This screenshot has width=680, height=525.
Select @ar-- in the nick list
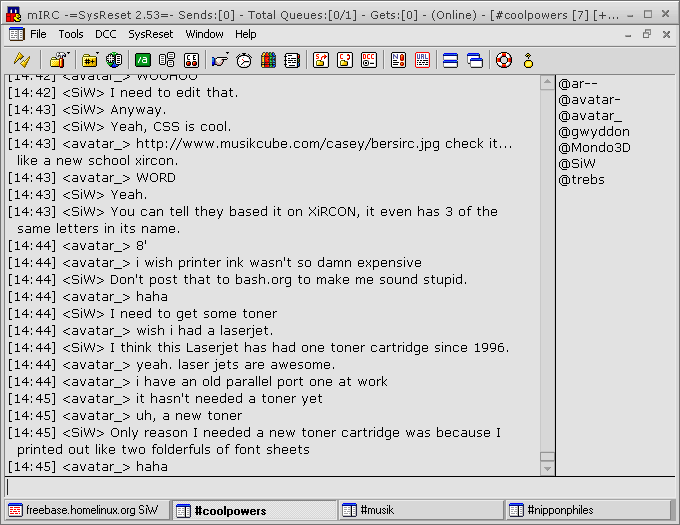pos(578,84)
